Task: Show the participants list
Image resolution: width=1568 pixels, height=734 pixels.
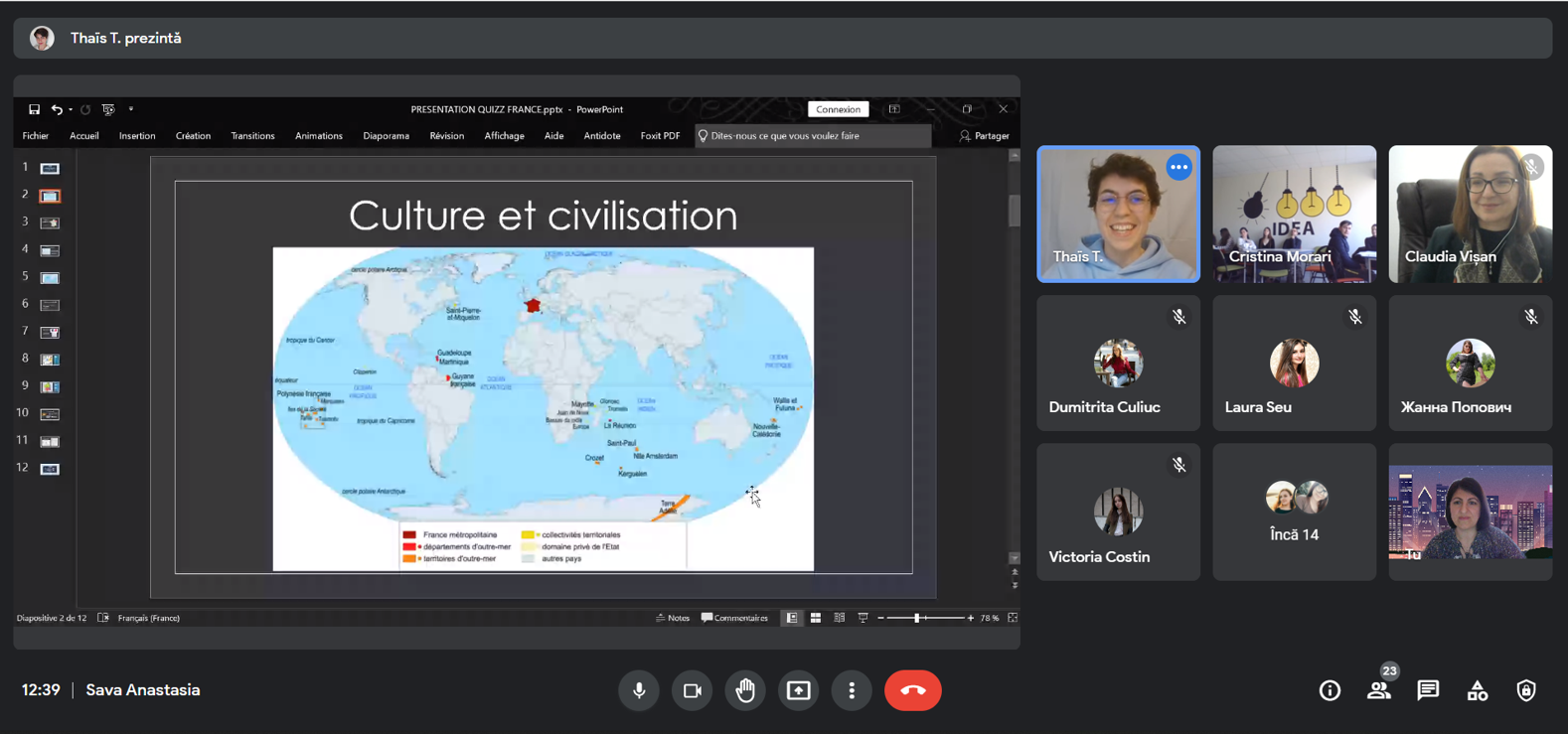Action: 1378,690
